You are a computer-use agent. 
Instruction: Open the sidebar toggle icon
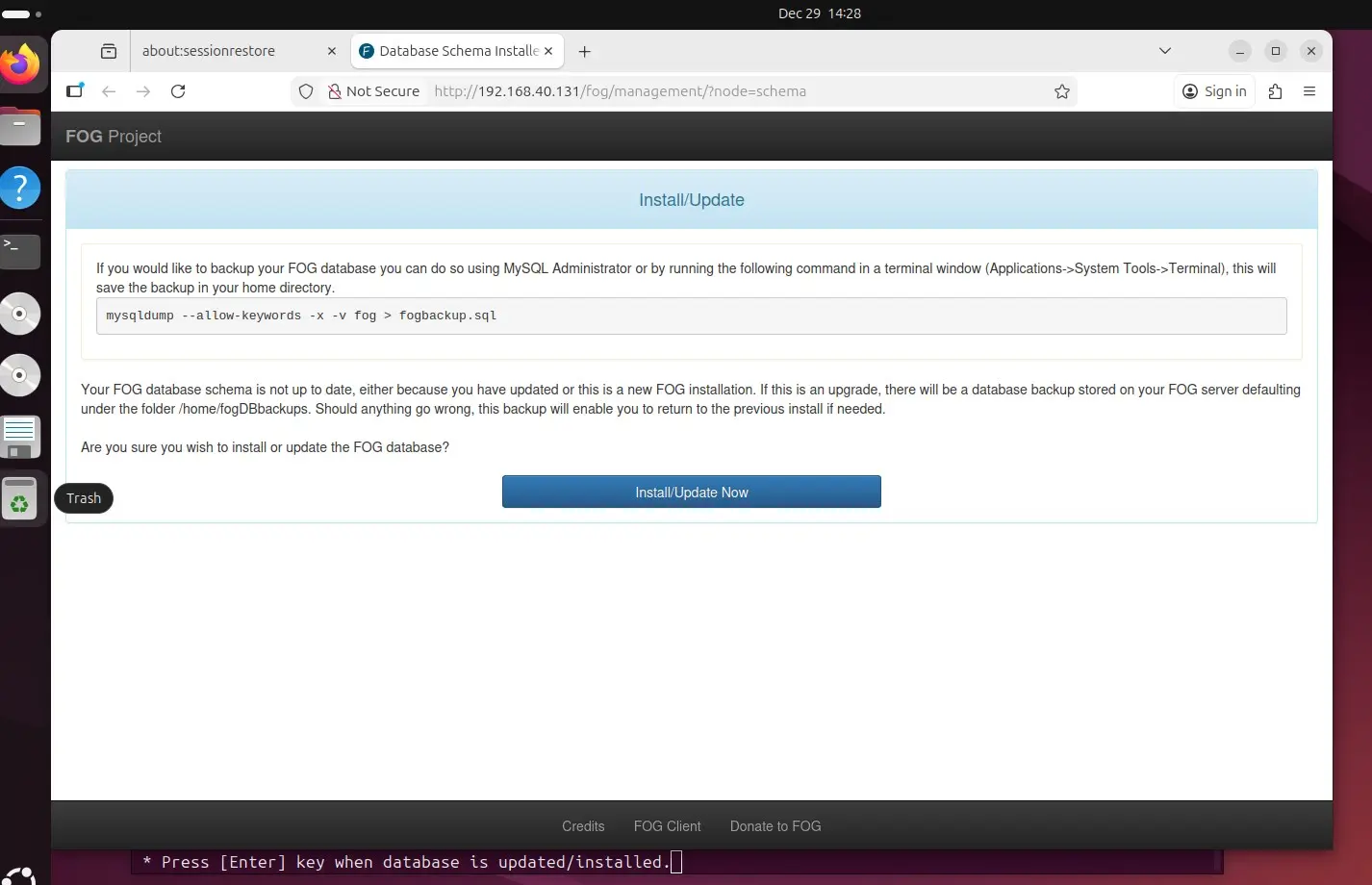click(74, 91)
